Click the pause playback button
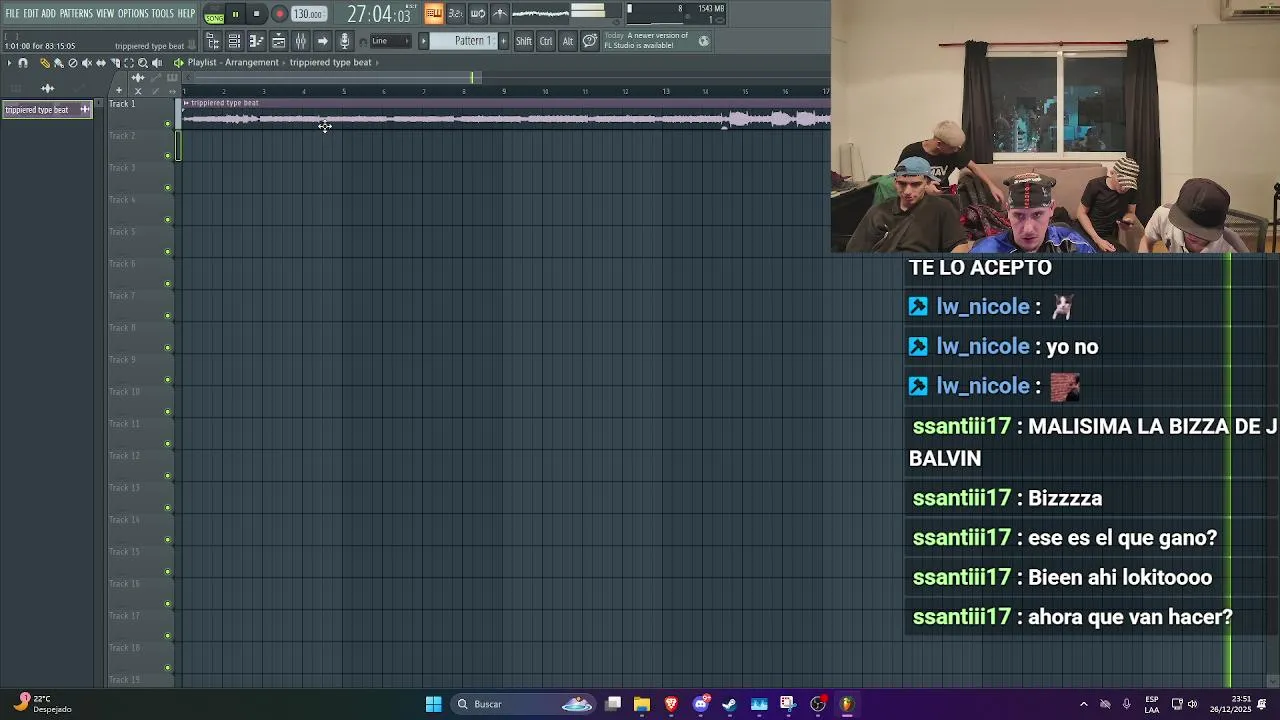This screenshot has height=720, width=1280. click(x=235, y=14)
